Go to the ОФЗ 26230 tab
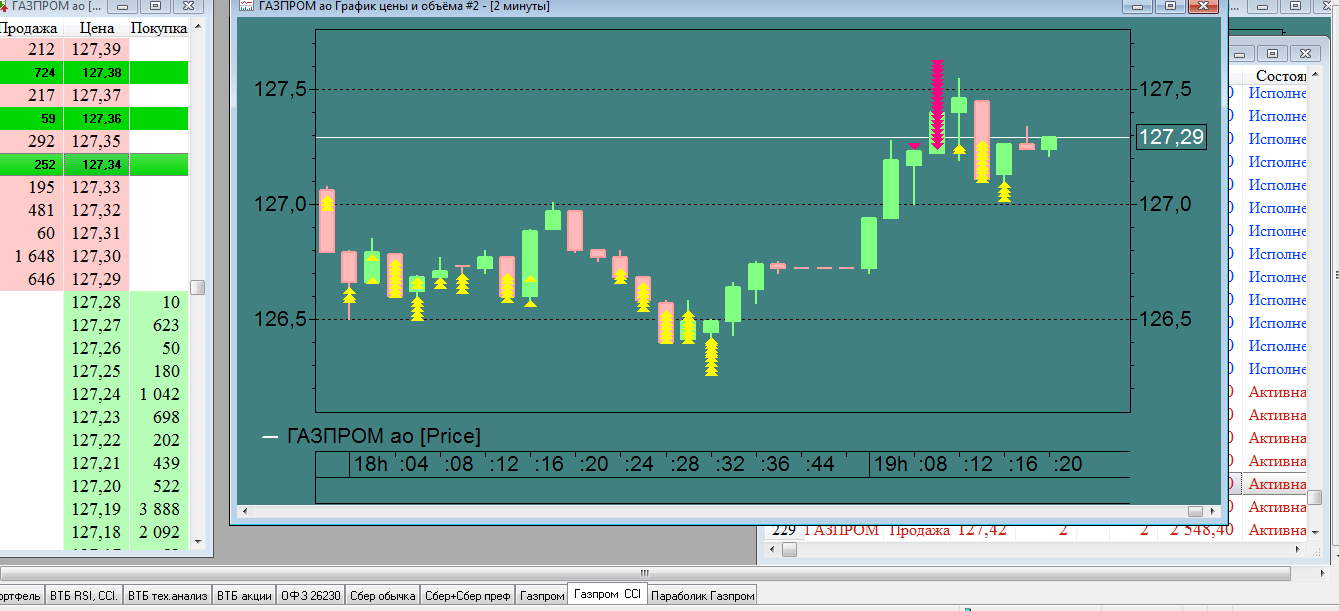 click(x=310, y=595)
